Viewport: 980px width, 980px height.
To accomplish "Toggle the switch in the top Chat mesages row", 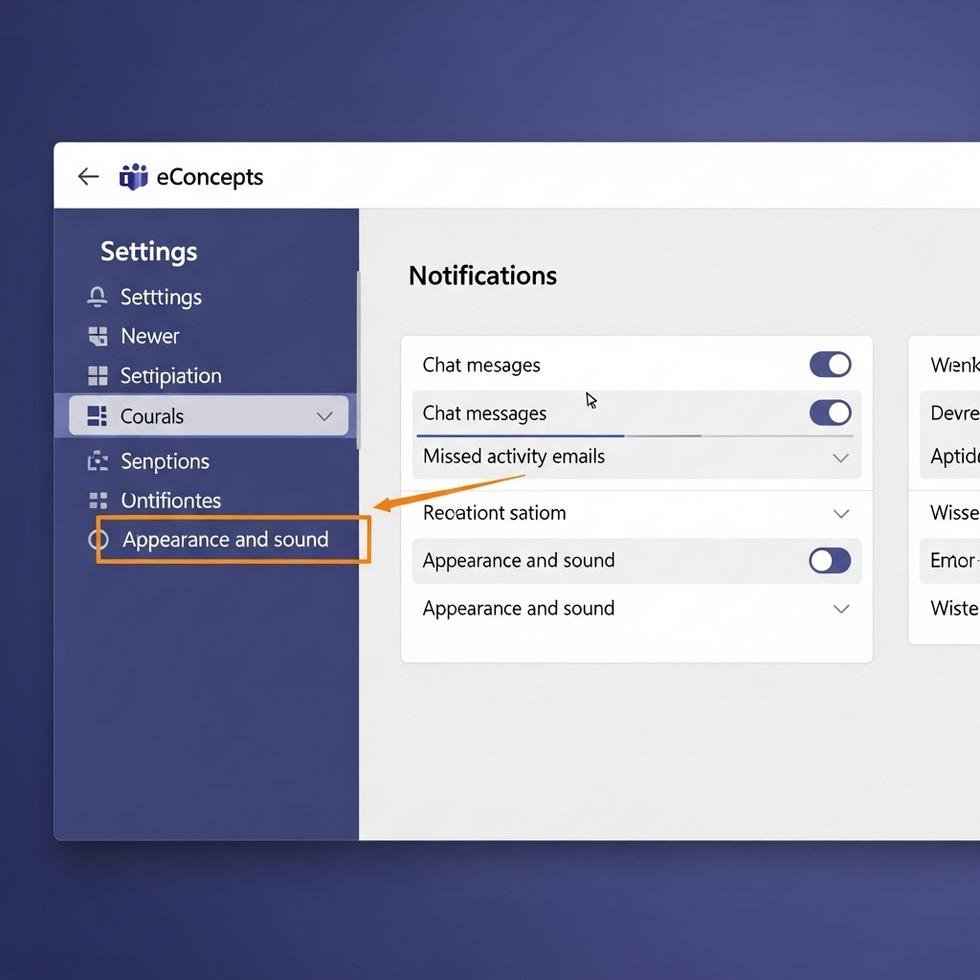I will pyautogui.click(x=830, y=364).
